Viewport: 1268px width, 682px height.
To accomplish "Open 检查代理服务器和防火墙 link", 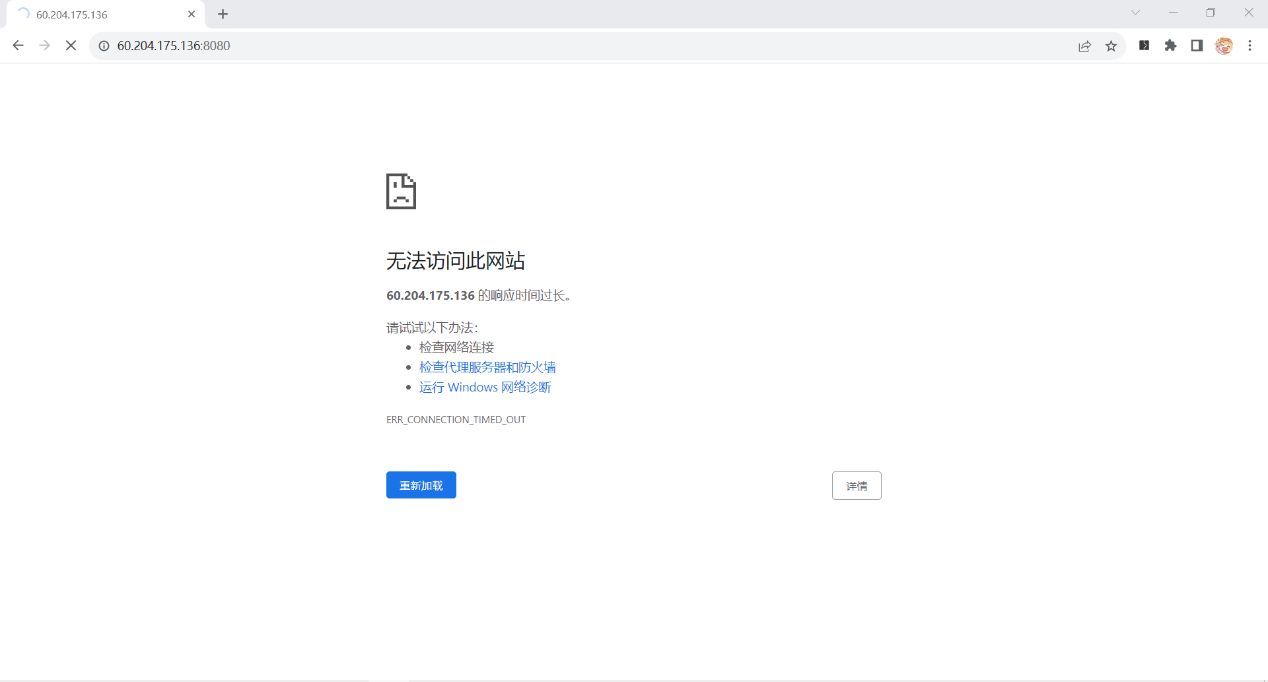I will (x=487, y=367).
